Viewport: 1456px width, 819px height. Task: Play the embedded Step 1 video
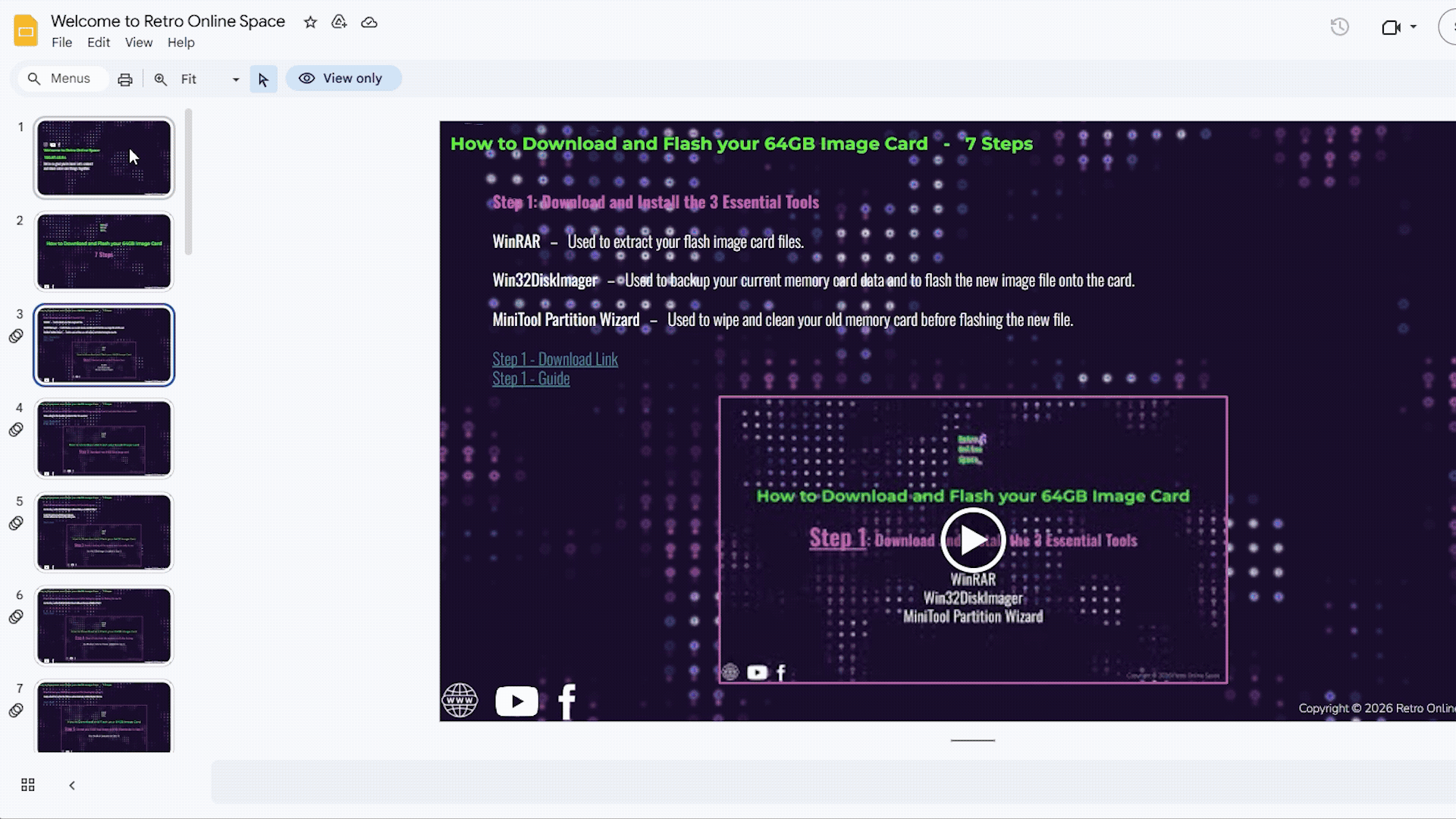[x=973, y=540]
